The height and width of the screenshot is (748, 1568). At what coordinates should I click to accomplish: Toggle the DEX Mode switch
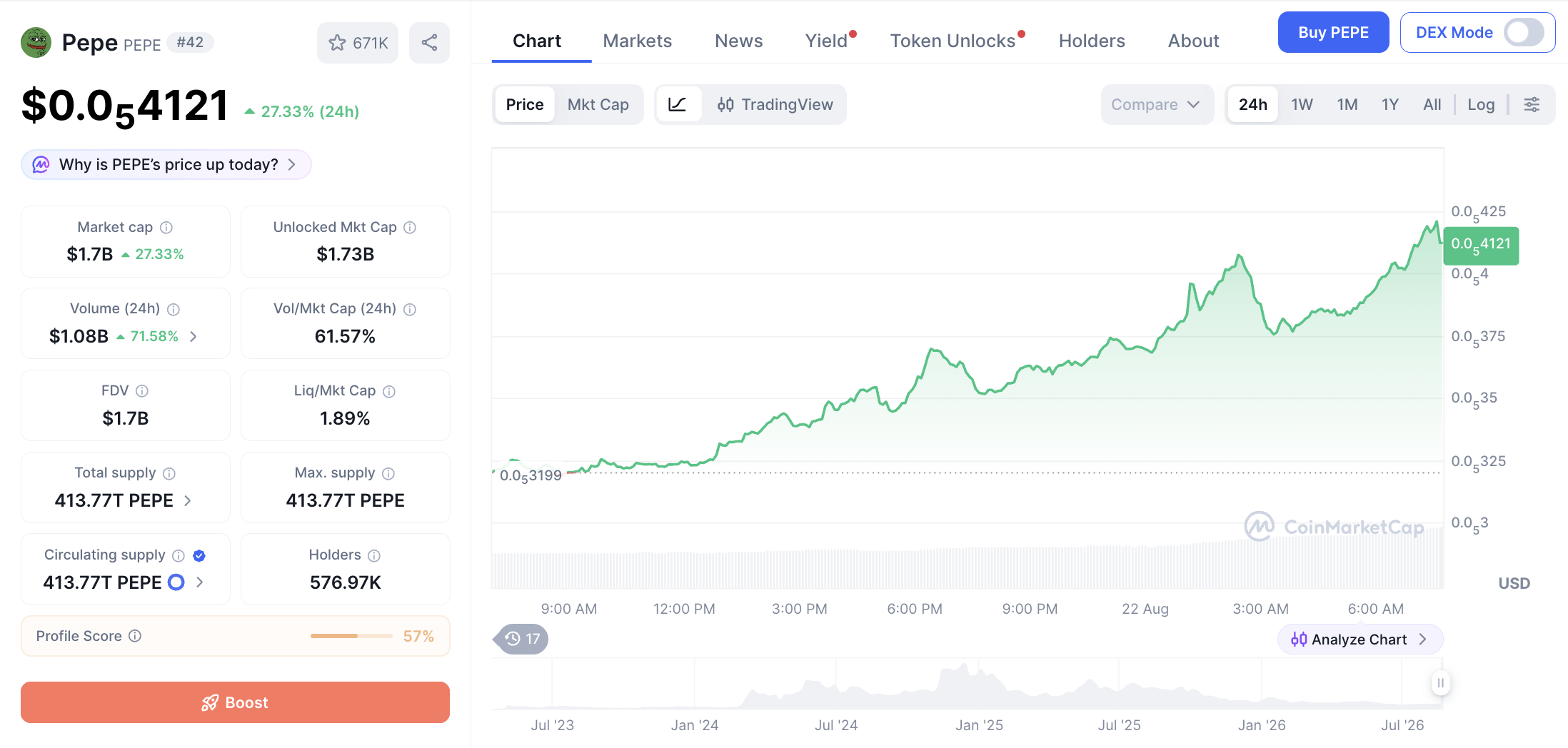coord(1523,32)
